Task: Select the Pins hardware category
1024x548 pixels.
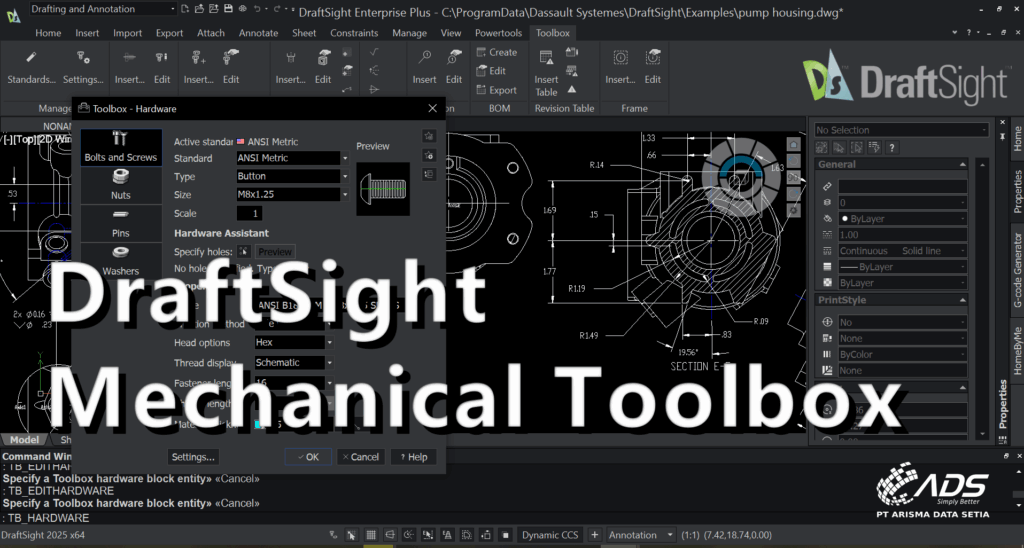Action: coord(121,223)
